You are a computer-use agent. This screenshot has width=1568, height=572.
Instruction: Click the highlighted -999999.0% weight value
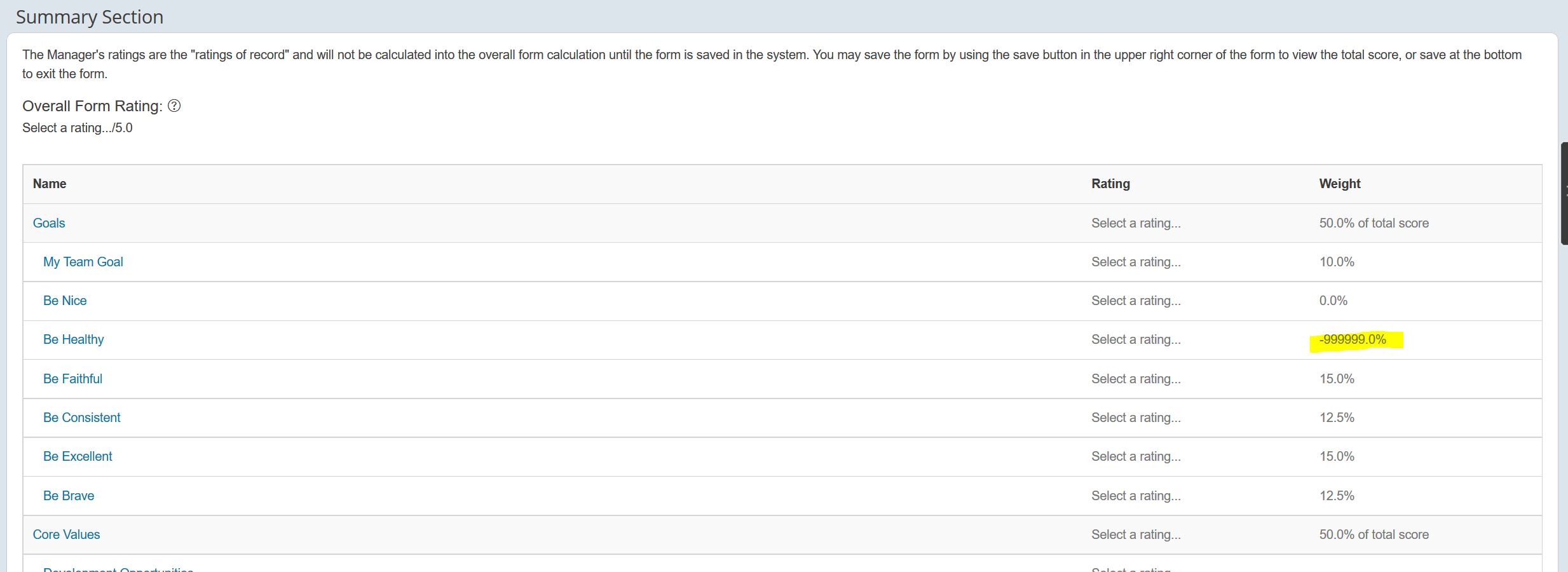(x=1353, y=339)
